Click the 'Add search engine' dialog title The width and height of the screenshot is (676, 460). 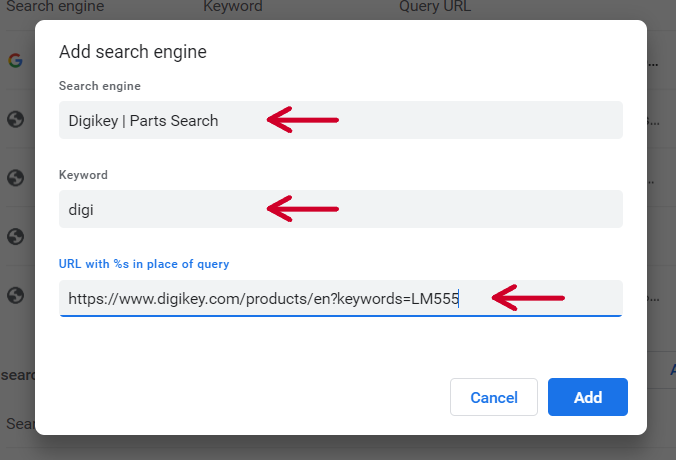[133, 52]
